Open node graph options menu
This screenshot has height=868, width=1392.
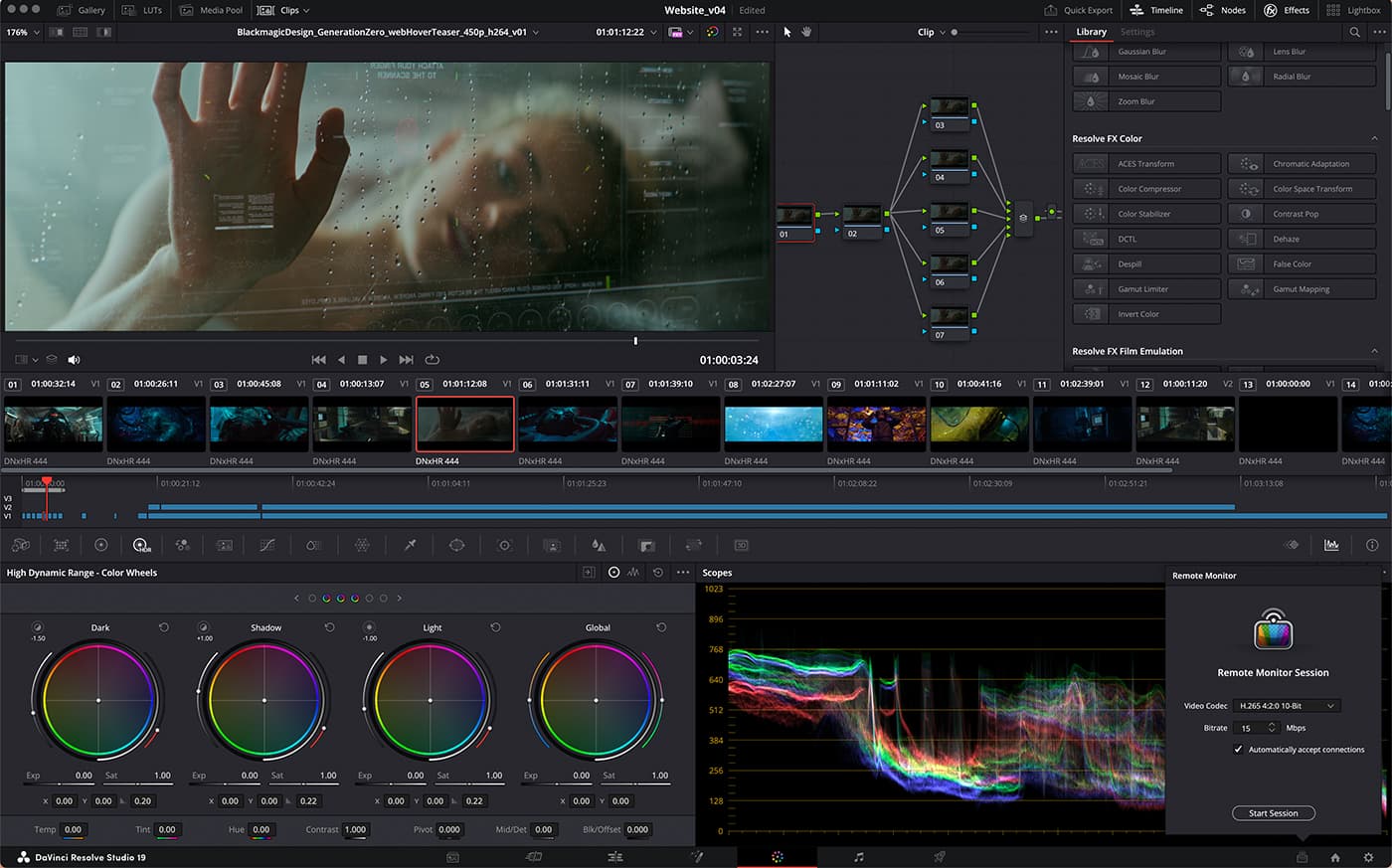click(1051, 32)
